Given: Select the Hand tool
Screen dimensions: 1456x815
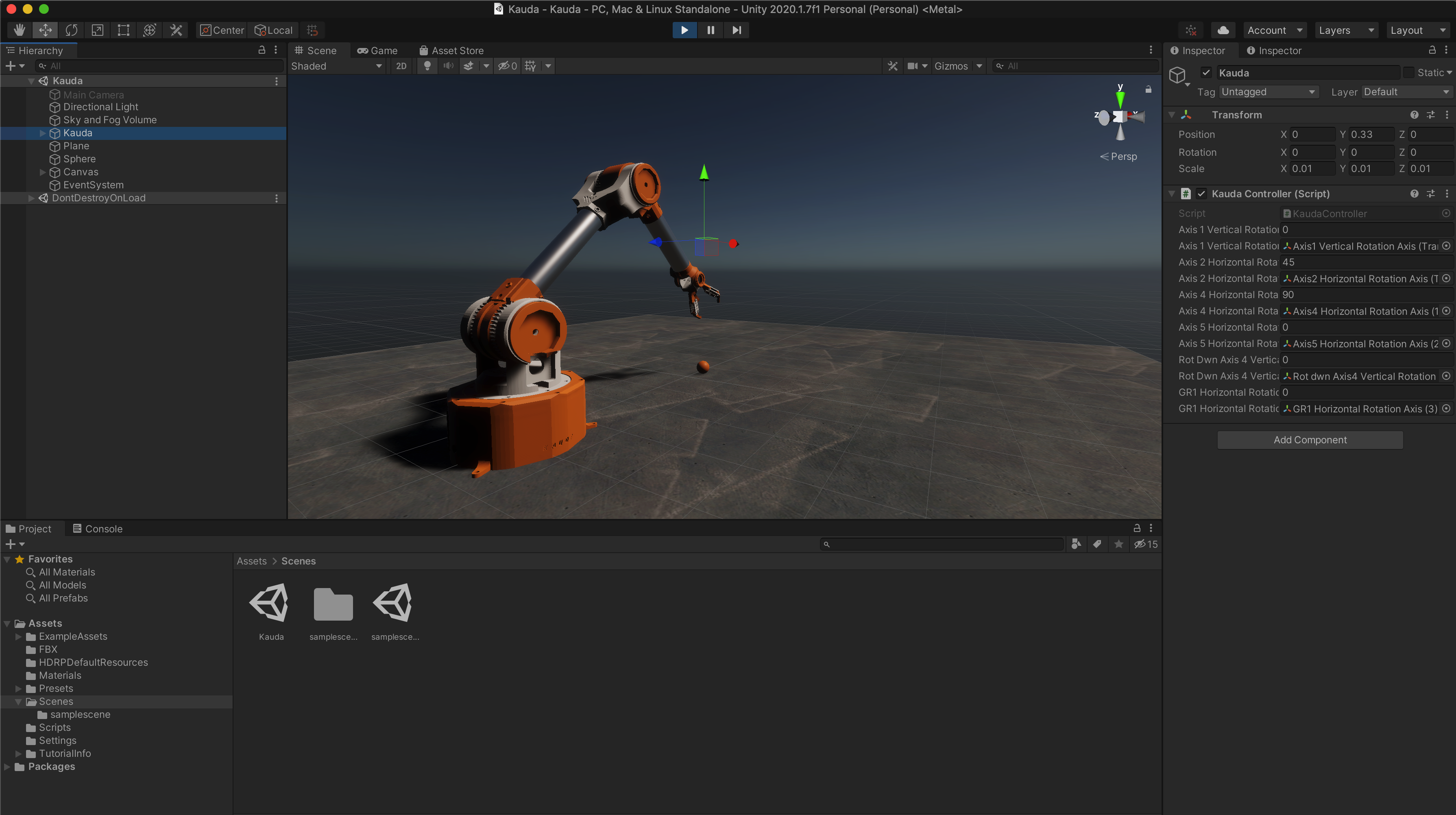Looking at the screenshot, I should pos(19,30).
